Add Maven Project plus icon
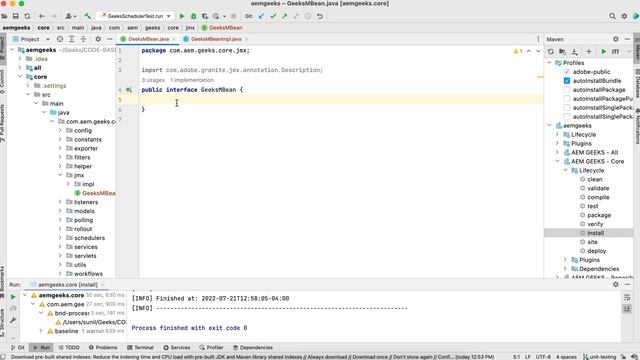This screenshot has height=360, width=640. click(589, 51)
